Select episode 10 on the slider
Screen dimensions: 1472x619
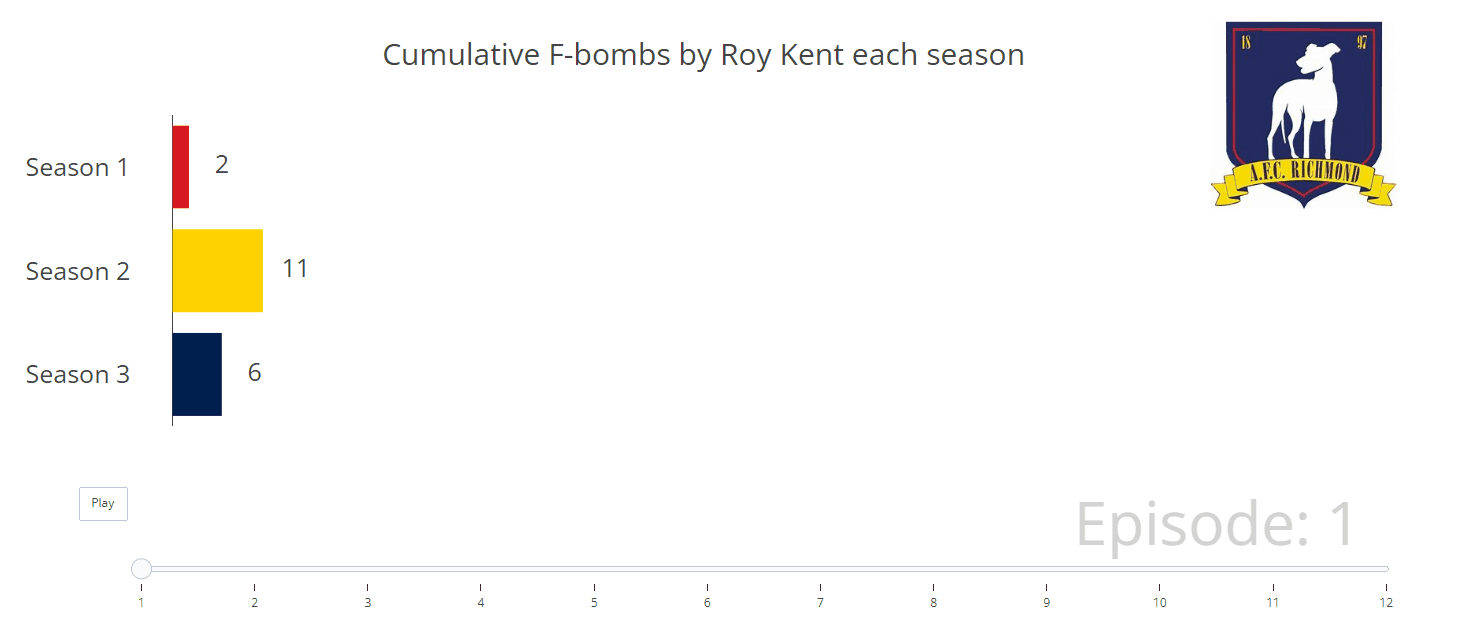click(x=1160, y=569)
